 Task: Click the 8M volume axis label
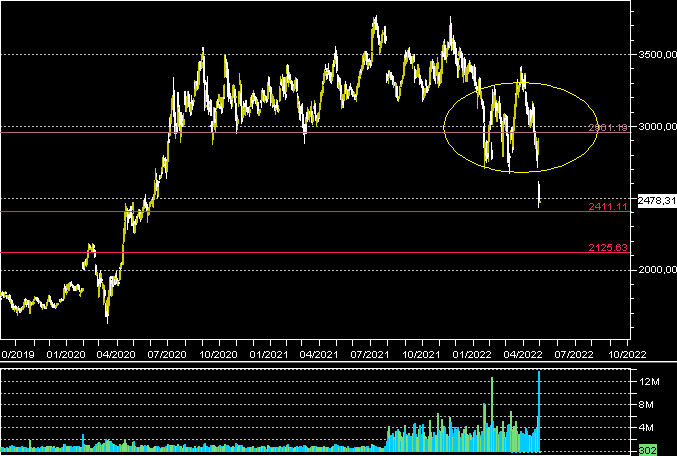point(648,405)
